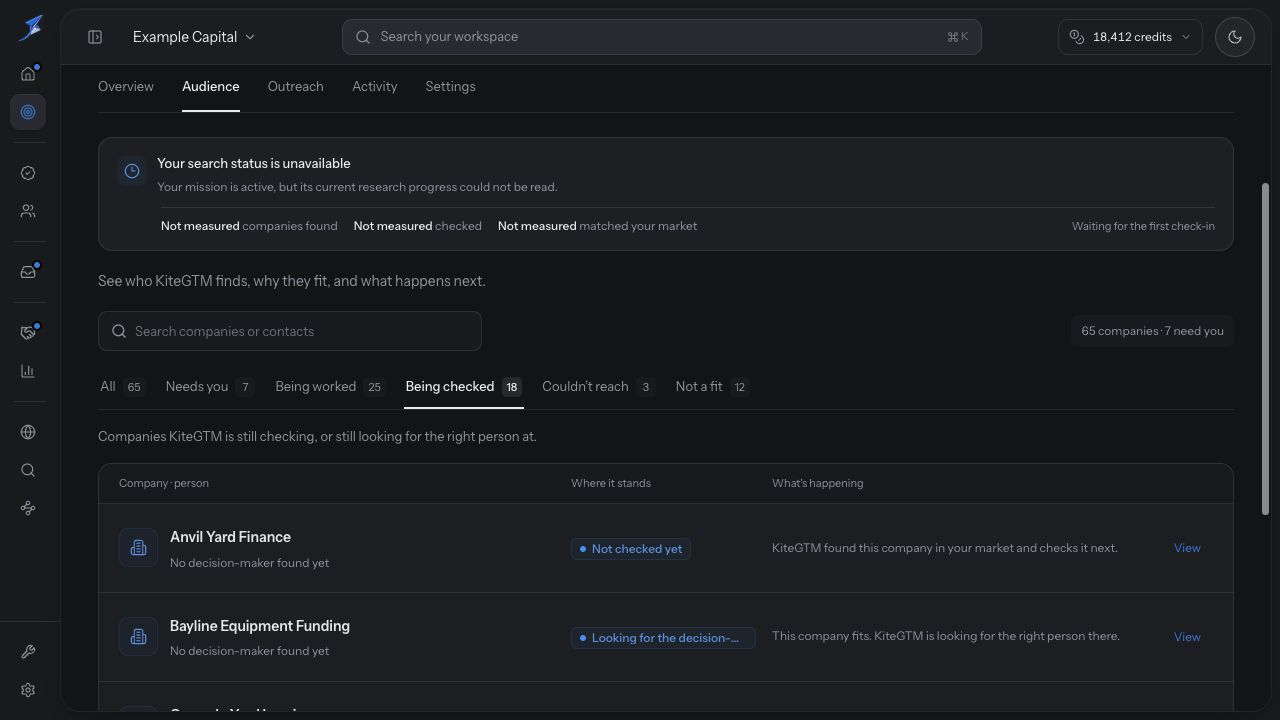This screenshot has height=720, width=1280.
Task: Select the Audience tab
Action: pyautogui.click(x=211, y=87)
